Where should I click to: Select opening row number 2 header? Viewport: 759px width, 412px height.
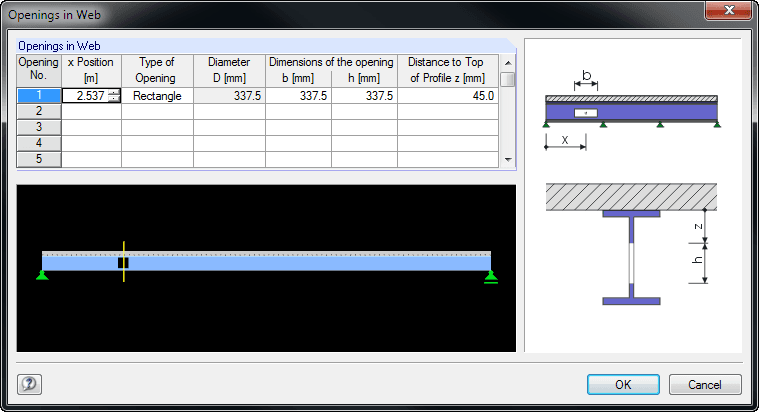click(39, 111)
